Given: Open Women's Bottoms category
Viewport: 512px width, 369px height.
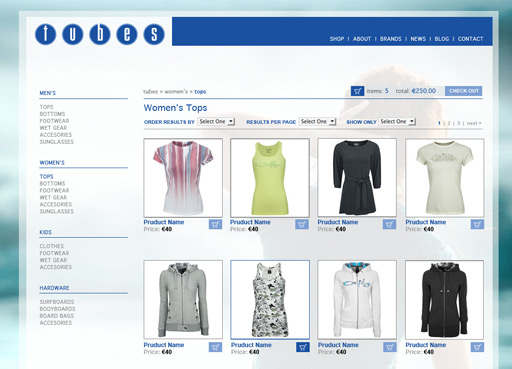Looking at the screenshot, I should pyautogui.click(x=52, y=184).
